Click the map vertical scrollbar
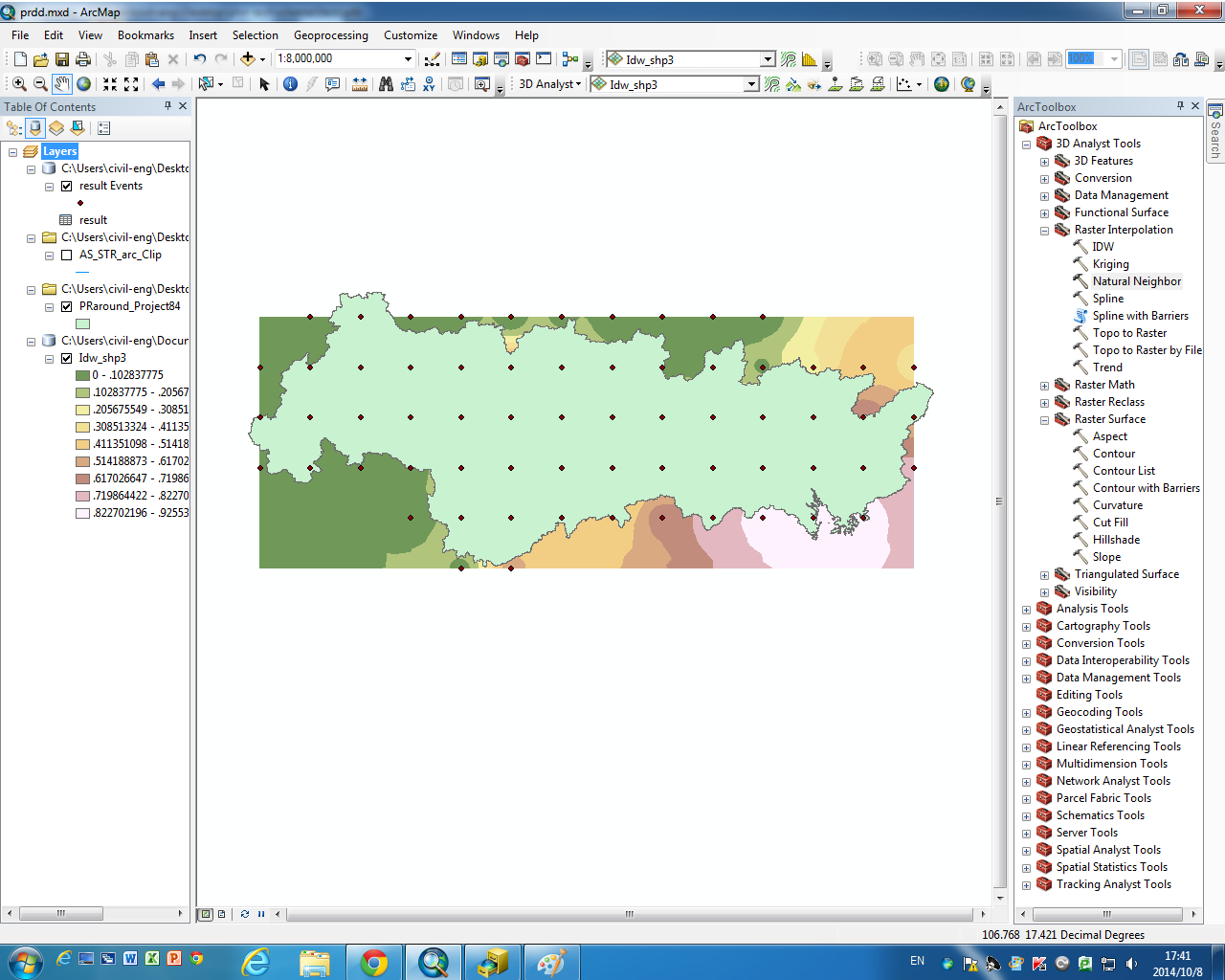Image resolution: width=1225 pixels, height=980 pixels. [x=1000, y=501]
